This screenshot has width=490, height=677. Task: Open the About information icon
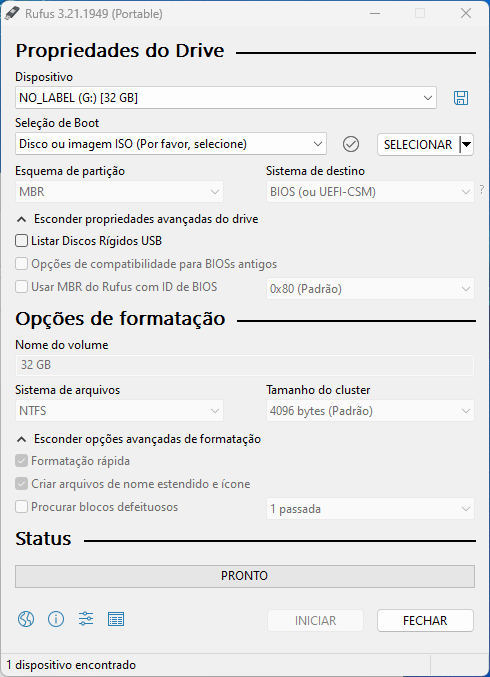pos(56,619)
